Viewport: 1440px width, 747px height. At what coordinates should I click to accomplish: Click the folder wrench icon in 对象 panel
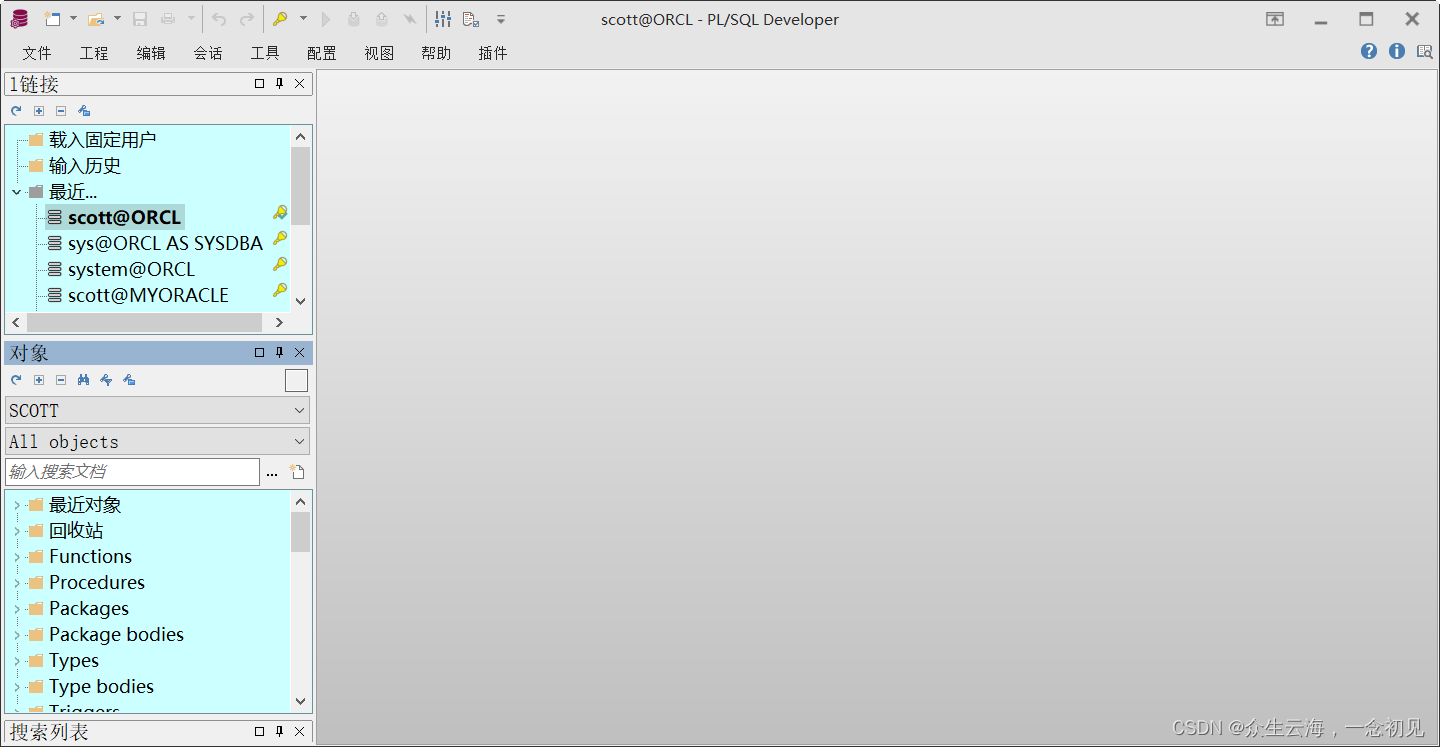pyautogui.click(x=129, y=380)
